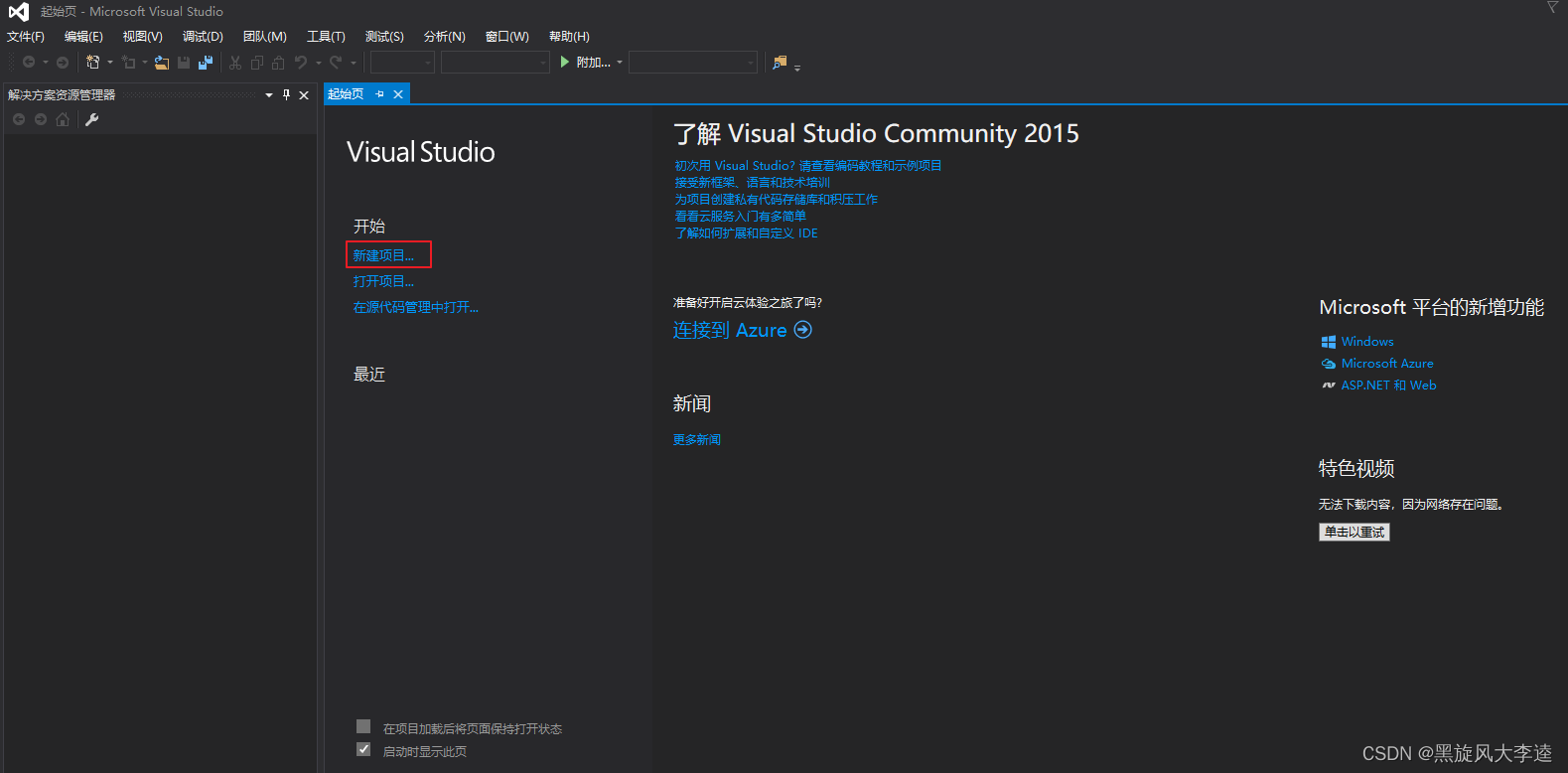The width and height of the screenshot is (1568, 773).
Task: Click the Copy icon in toolbar
Action: 257,63
